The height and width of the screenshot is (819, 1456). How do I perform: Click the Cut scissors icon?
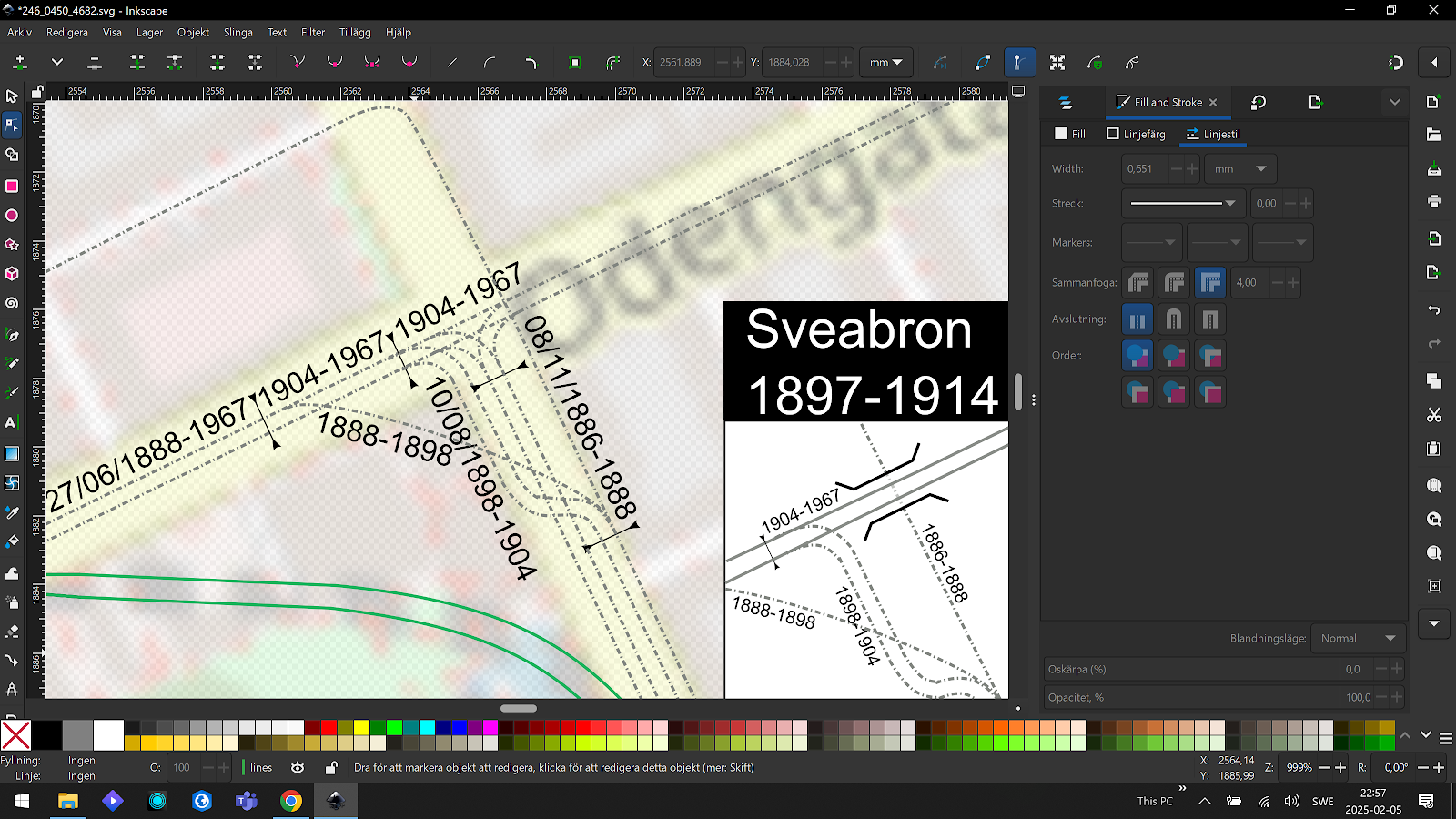pos(1434,415)
